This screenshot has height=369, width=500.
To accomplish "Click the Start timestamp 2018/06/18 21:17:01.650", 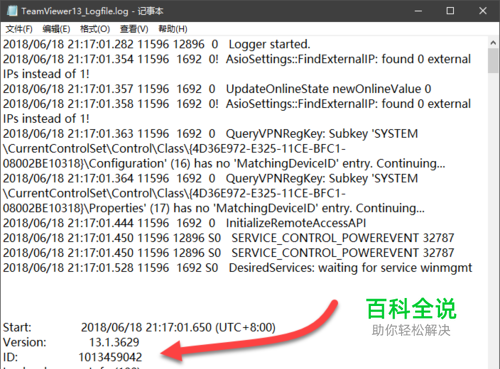I will click(x=146, y=328).
